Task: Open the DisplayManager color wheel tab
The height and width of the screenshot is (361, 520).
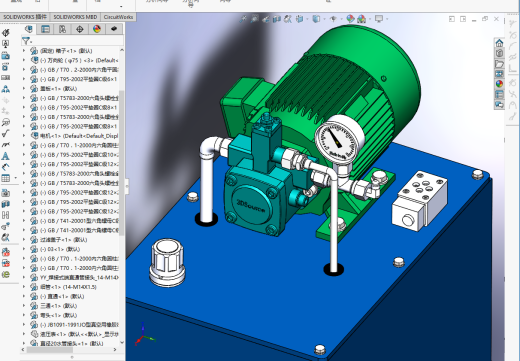Action: [x=97, y=29]
